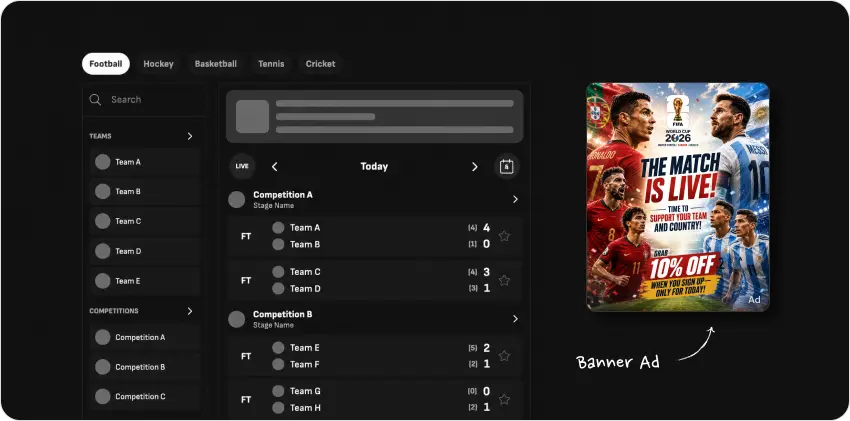Click FT status of Team E match

pos(246,357)
